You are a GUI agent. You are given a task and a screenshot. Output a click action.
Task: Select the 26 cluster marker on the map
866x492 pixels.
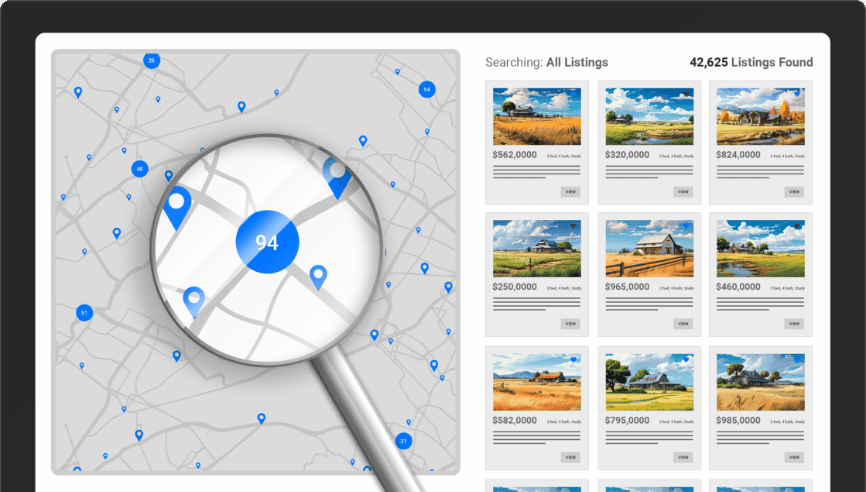pos(151,60)
